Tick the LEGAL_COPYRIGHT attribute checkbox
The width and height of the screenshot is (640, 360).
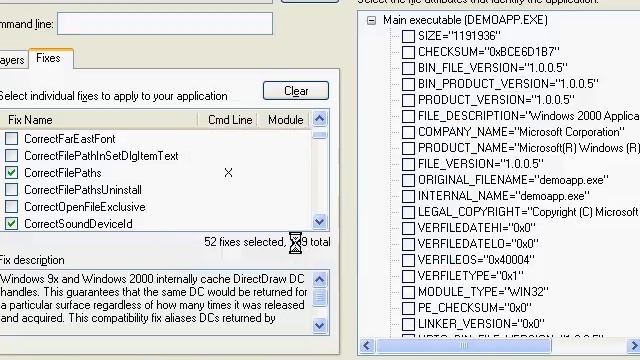click(x=408, y=212)
